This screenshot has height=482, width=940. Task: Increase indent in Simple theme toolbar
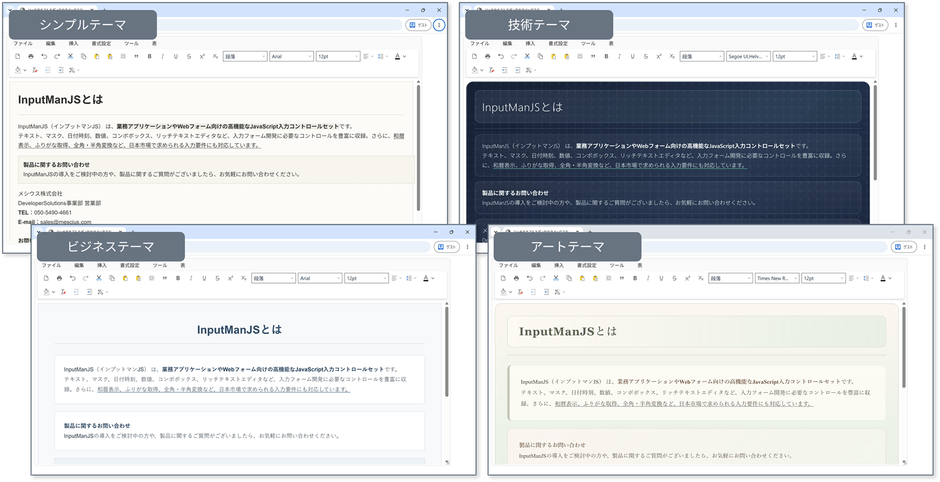point(61,70)
